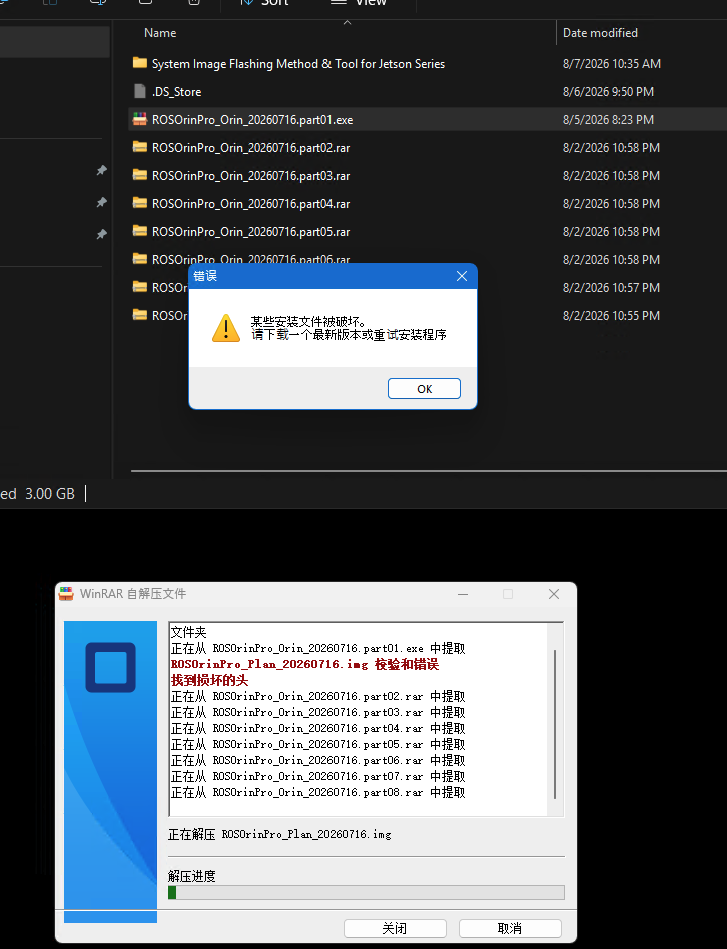
Task: Click log line extracting from part02.rar
Action: (x=318, y=696)
